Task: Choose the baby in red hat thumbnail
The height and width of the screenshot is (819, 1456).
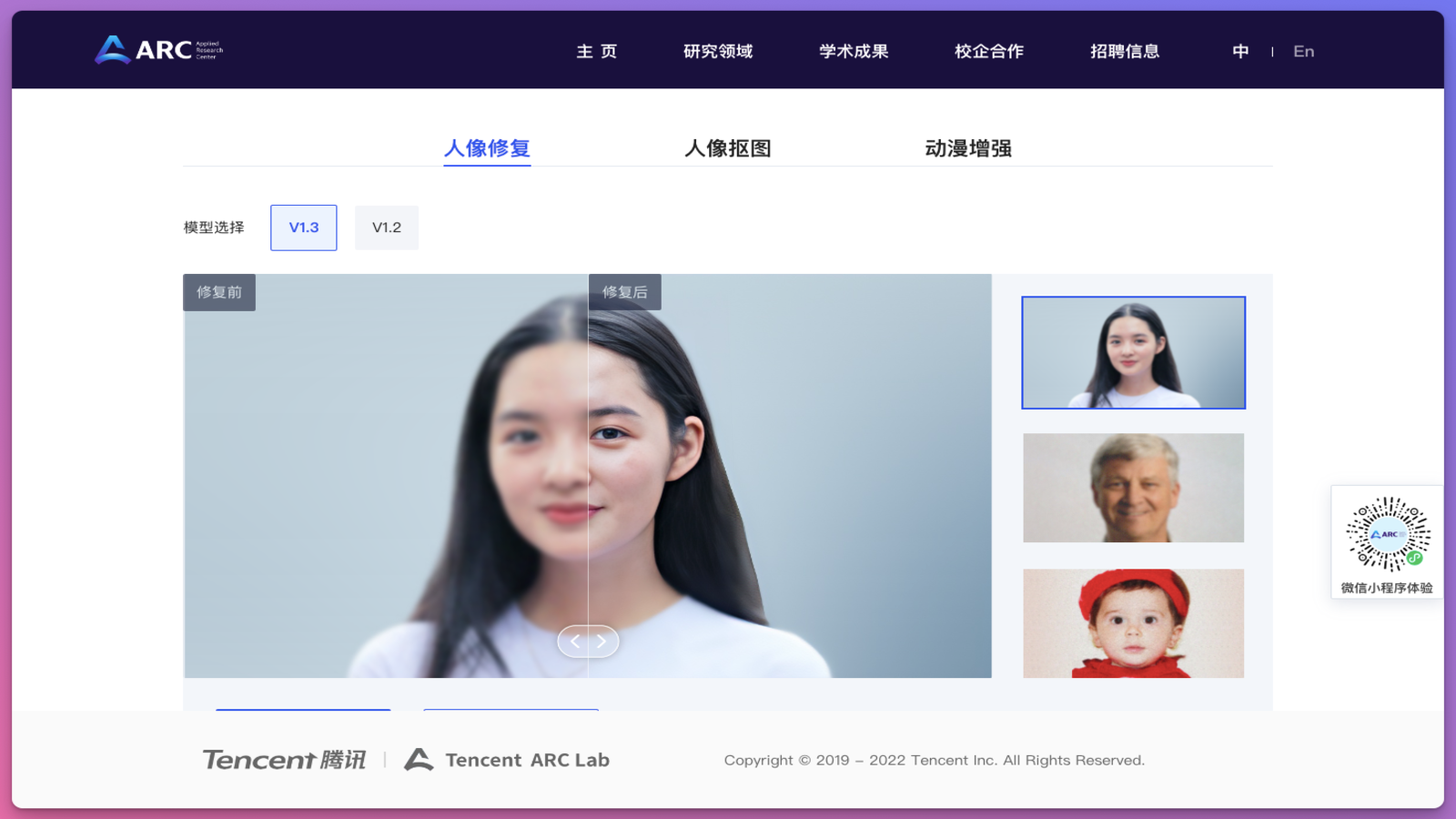Action: tap(1133, 623)
